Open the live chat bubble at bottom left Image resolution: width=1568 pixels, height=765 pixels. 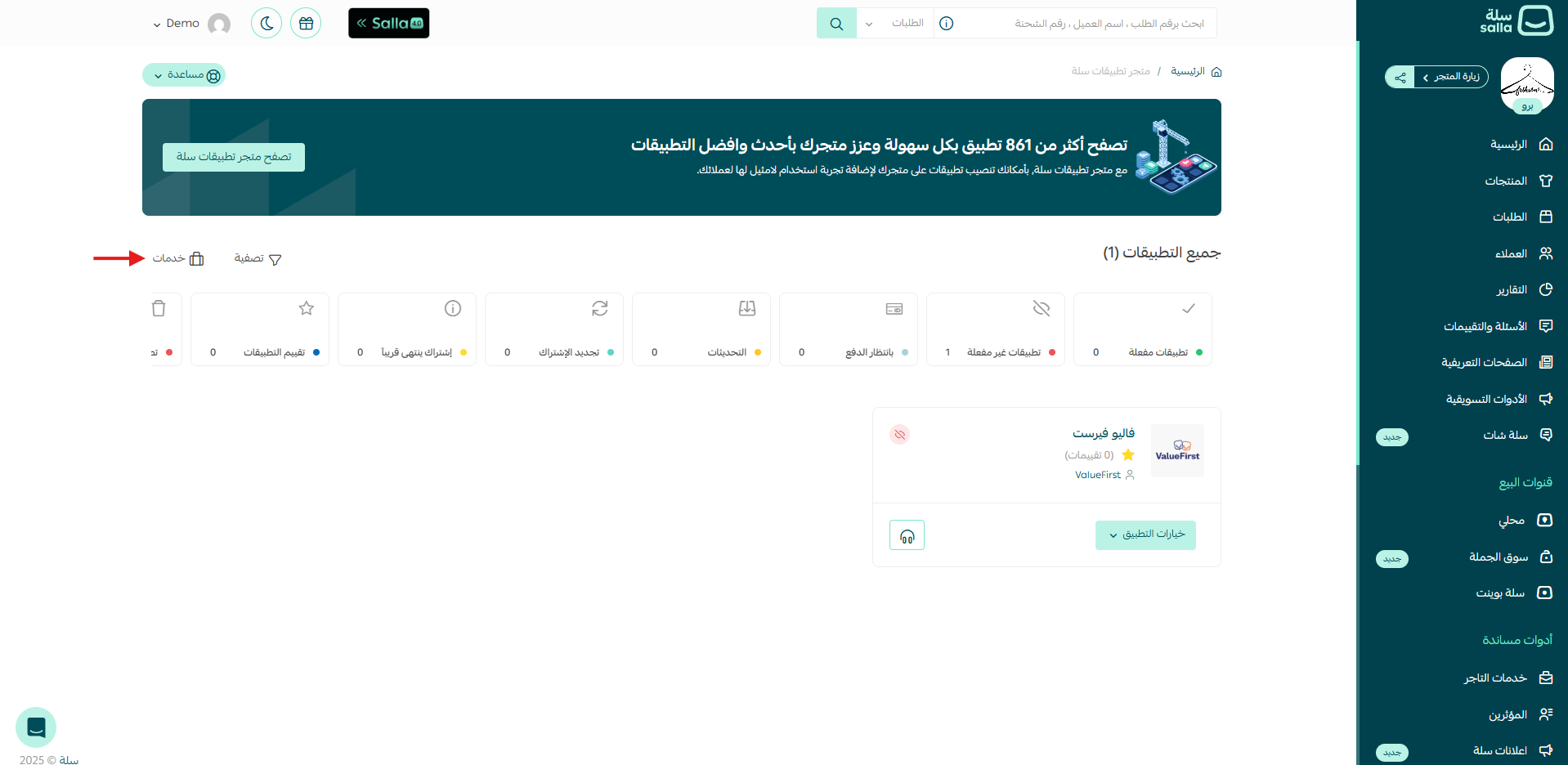tap(35, 727)
